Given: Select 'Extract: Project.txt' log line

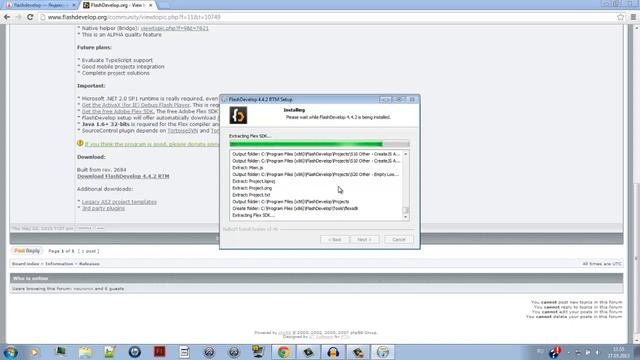Looking at the screenshot, I should pyautogui.click(x=251, y=195).
